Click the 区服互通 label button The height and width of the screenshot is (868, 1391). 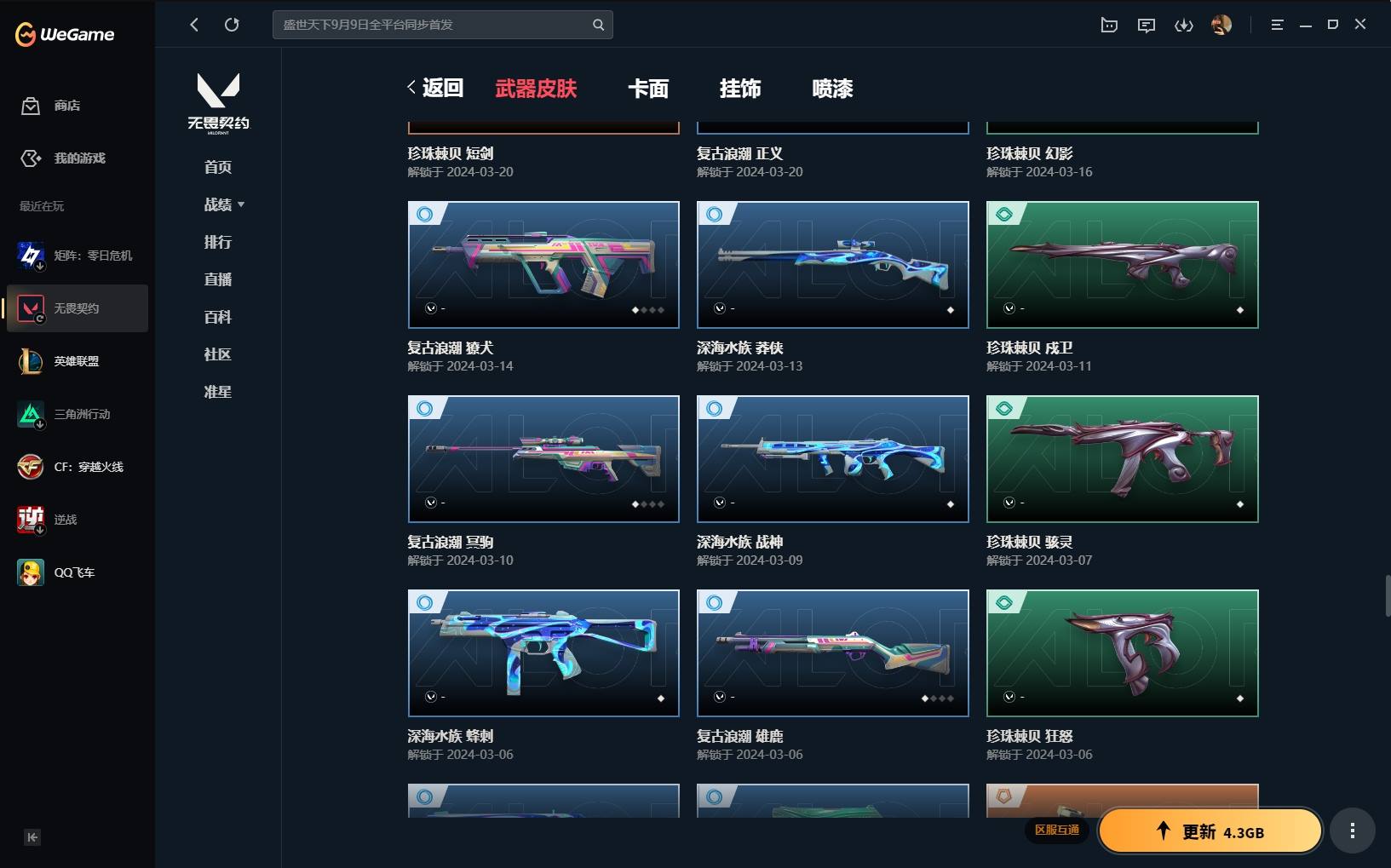pyautogui.click(x=1057, y=830)
